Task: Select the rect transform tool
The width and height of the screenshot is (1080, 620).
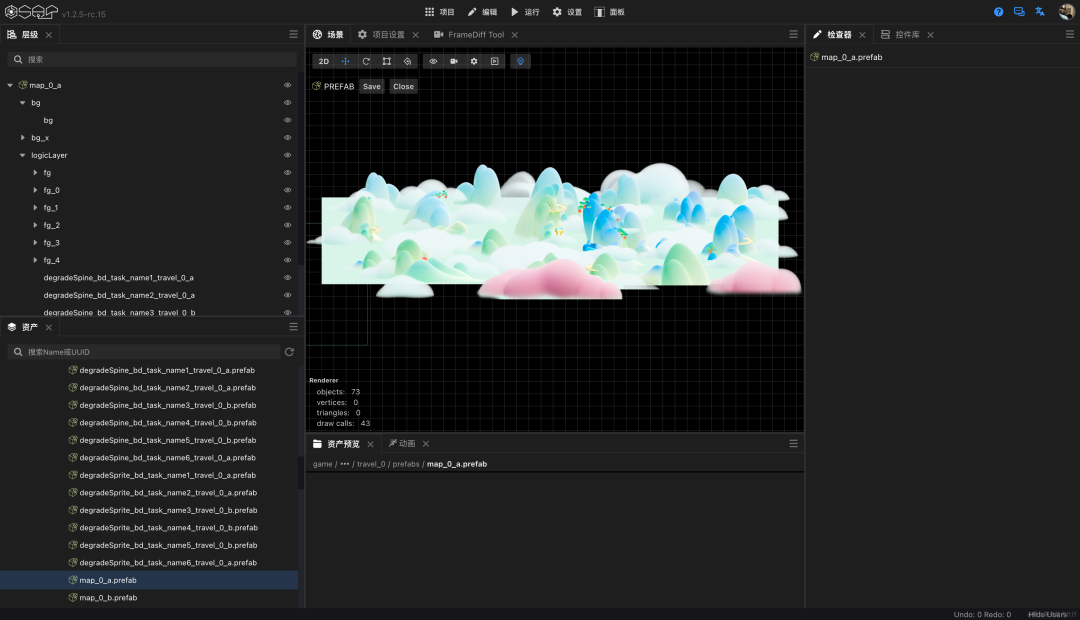Action: pyautogui.click(x=387, y=61)
